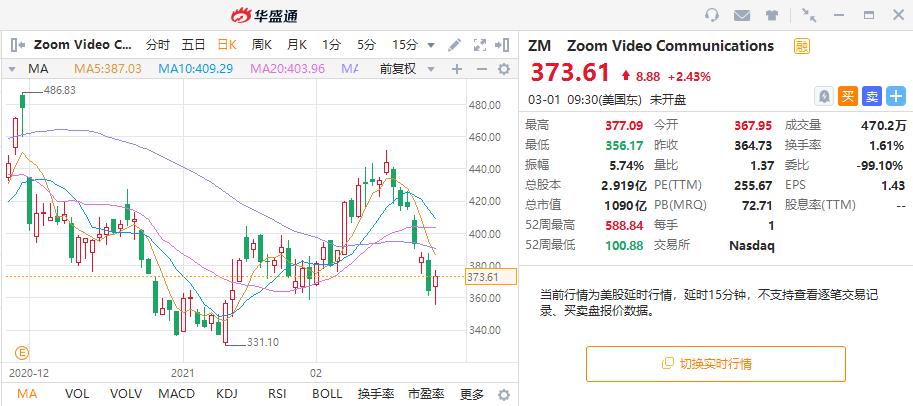913x406 pixels.
Task: Click the MA10:409.29 legend value
Action: click(x=196, y=69)
